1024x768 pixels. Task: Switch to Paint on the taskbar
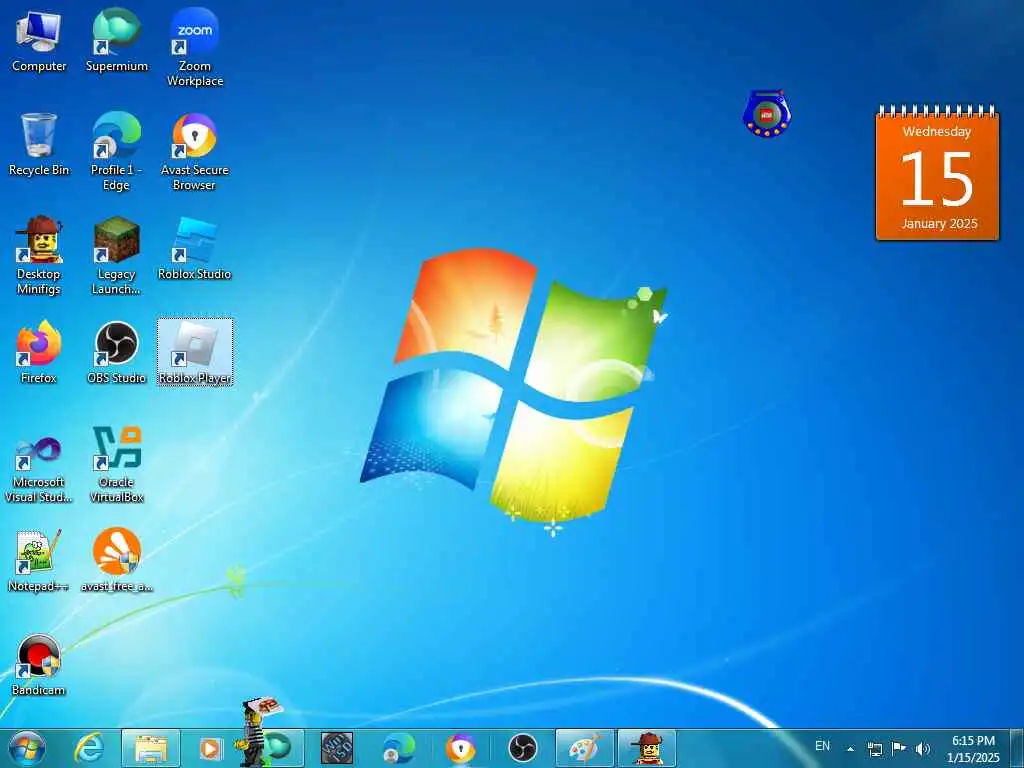point(584,748)
